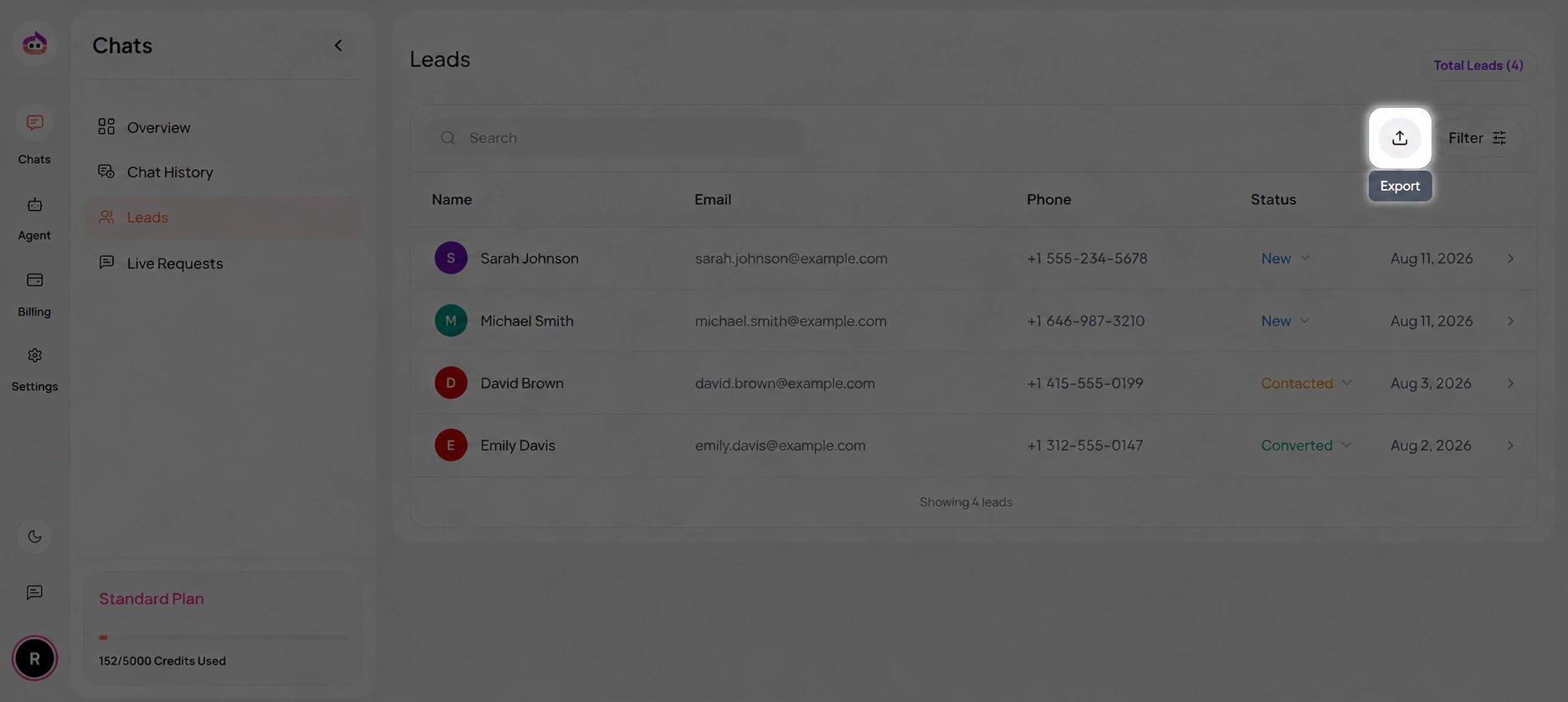Open Chat History
1568x702 pixels.
[x=223, y=172]
